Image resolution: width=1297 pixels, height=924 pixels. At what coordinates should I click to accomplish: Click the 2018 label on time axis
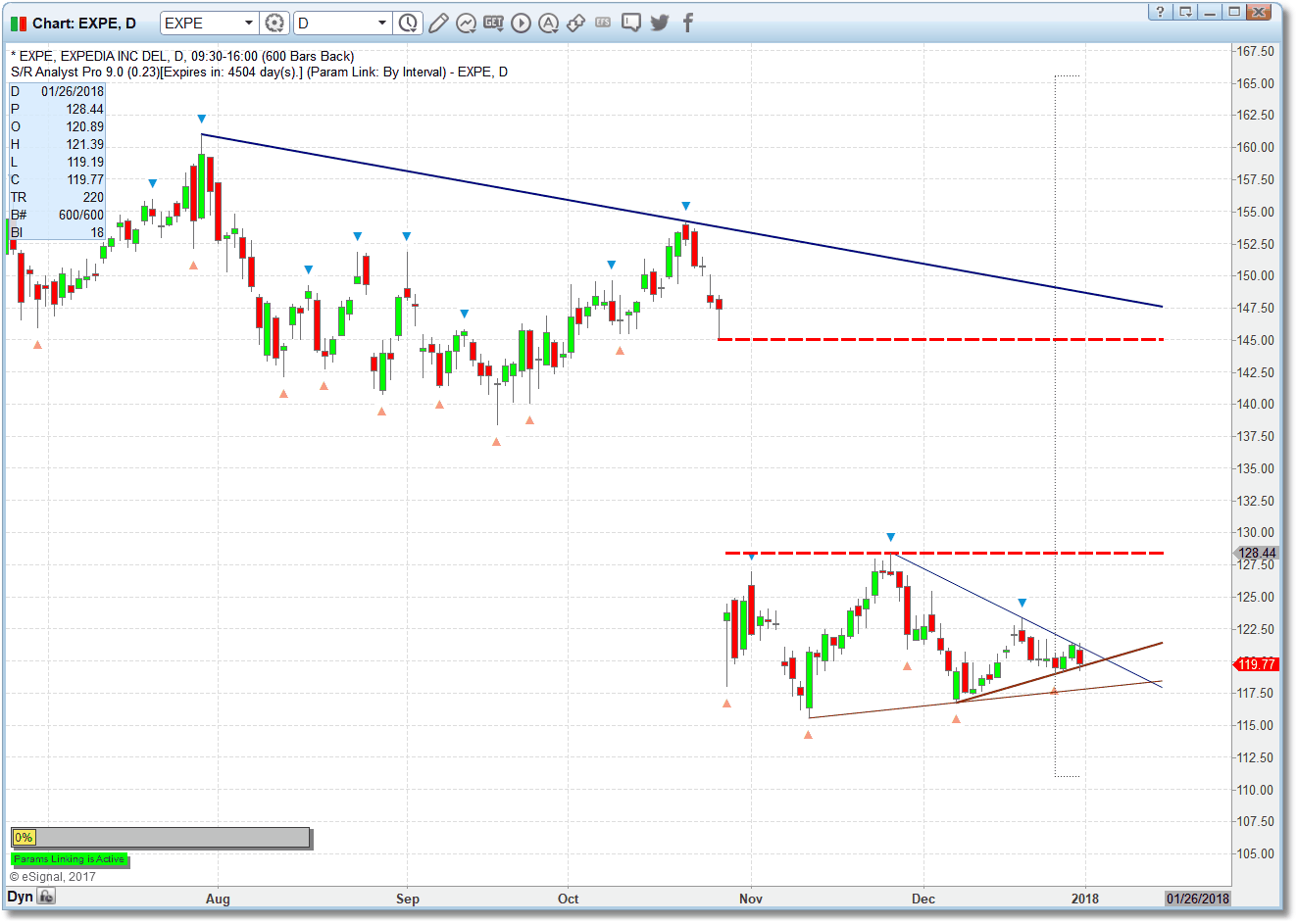point(1085,899)
